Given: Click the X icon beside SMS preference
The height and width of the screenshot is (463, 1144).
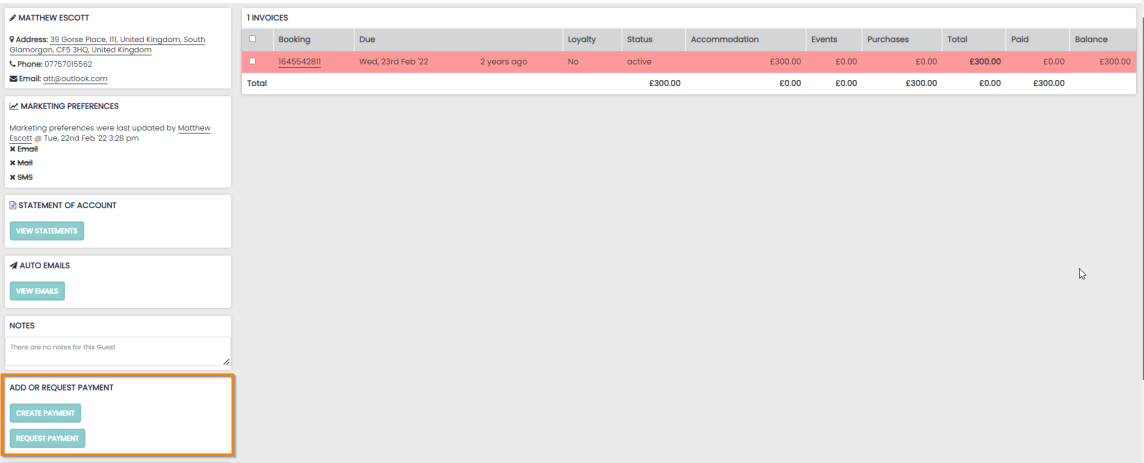Looking at the screenshot, I should coord(12,177).
